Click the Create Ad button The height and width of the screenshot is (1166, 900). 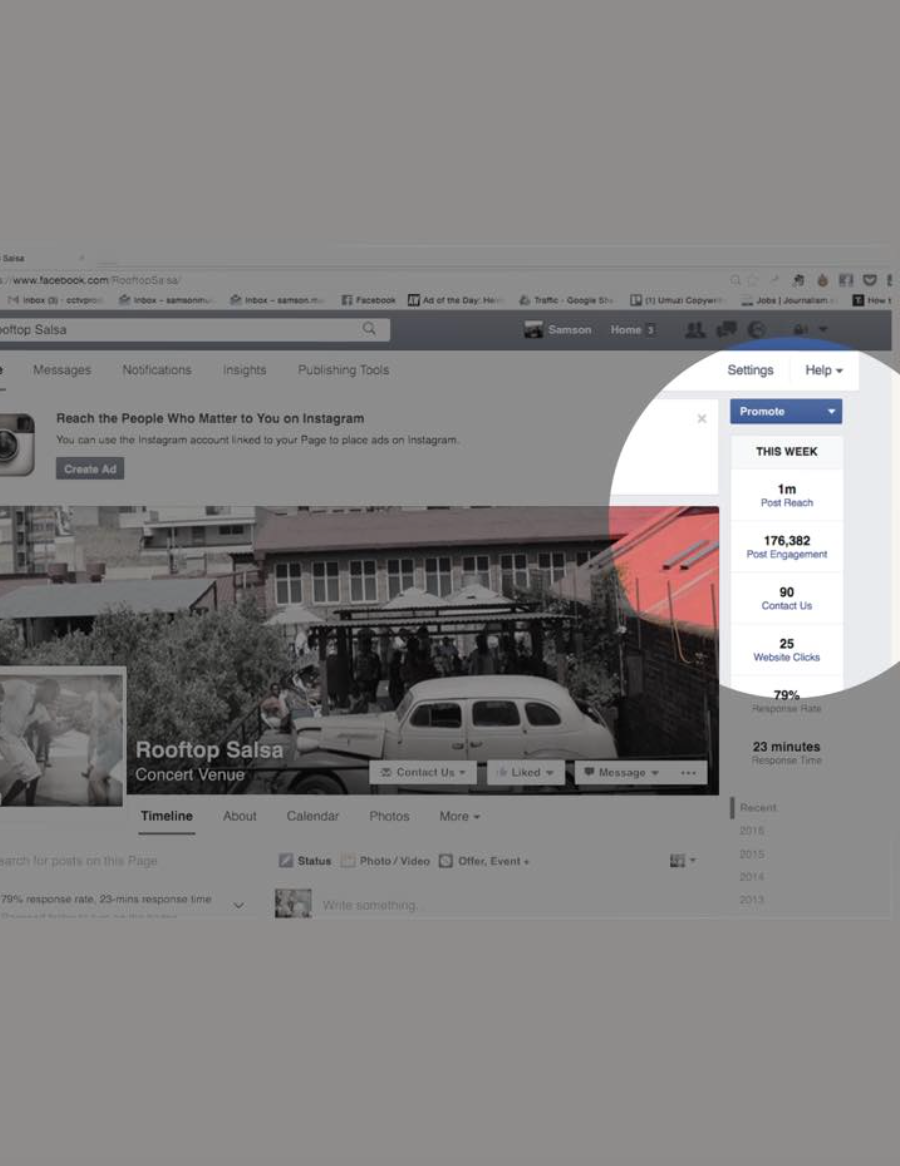(x=89, y=468)
